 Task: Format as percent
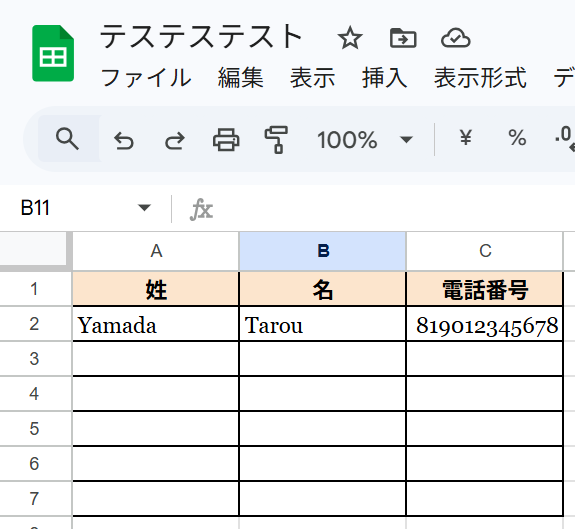517,138
